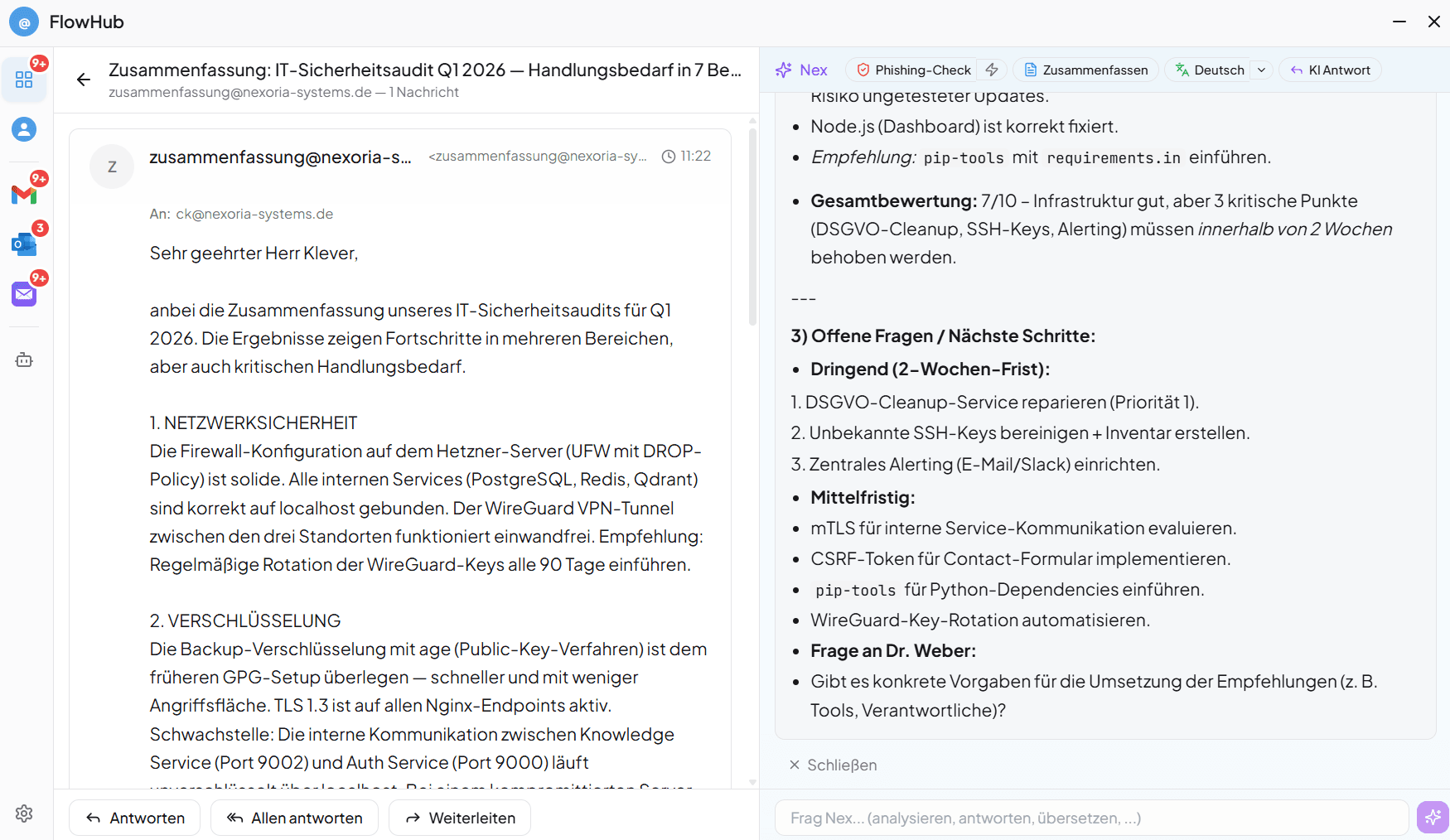This screenshot has width=1450, height=840.
Task: Open the Outlook account with 3 notifications
Action: click(x=24, y=244)
